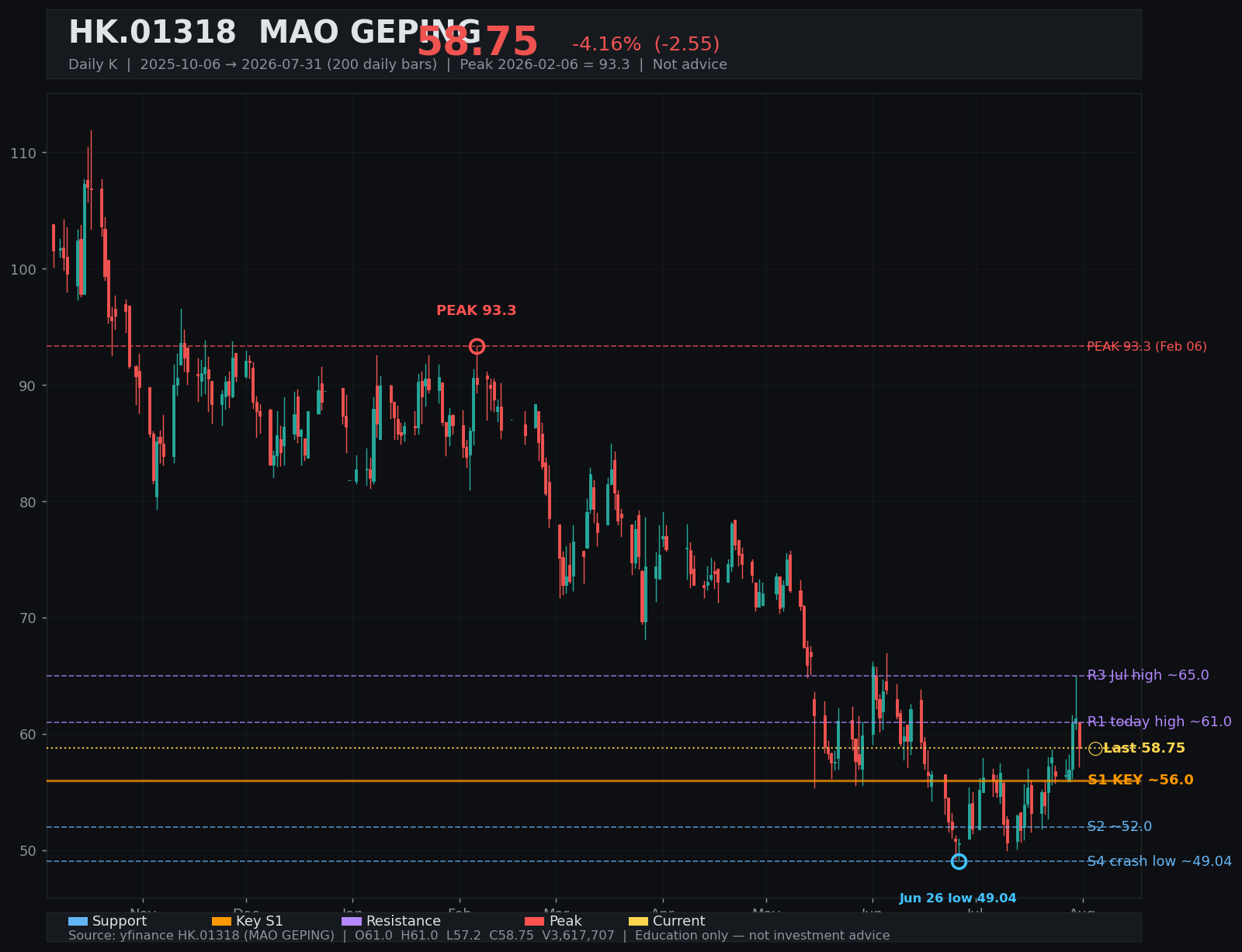The width and height of the screenshot is (1242, 952).
Task: Click the "S1 KEY ~56.0" support label
Action: (1140, 780)
